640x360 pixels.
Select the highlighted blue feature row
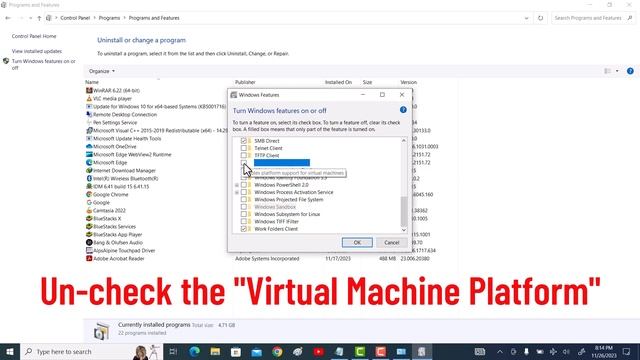[x=282, y=163]
